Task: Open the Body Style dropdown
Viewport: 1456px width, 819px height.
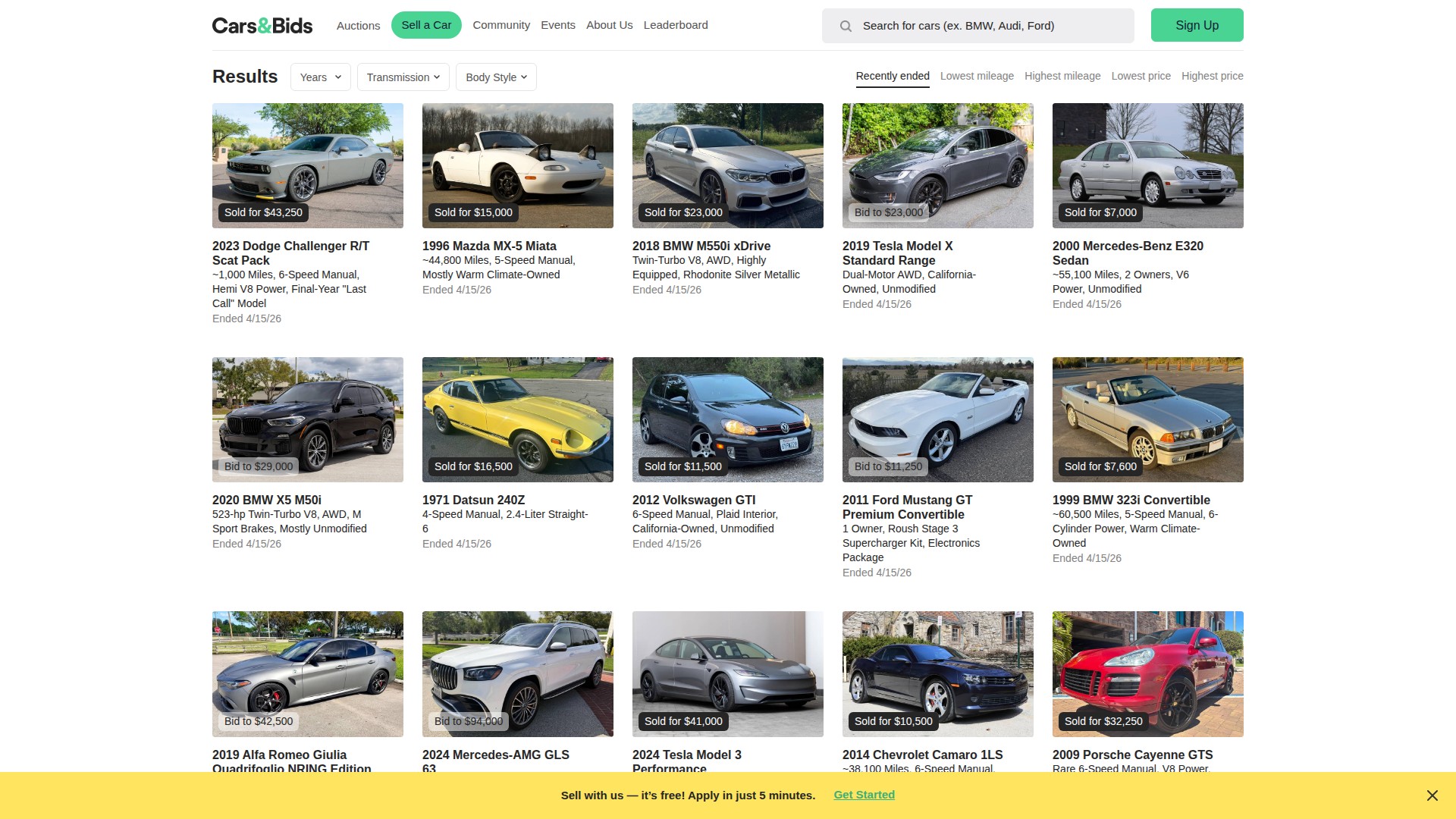Action: pyautogui.click(x=496, y=77)
